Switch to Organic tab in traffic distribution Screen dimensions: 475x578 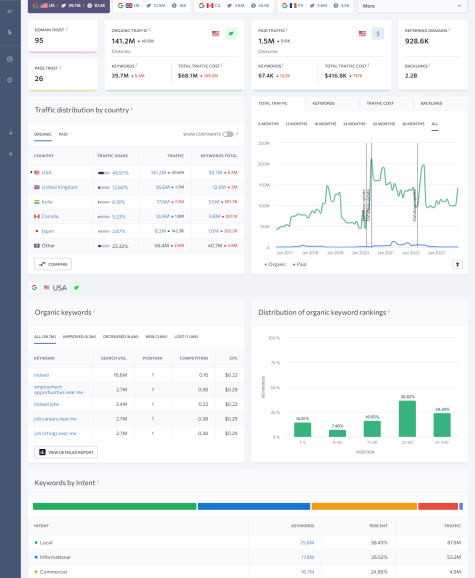click(43, 134)
